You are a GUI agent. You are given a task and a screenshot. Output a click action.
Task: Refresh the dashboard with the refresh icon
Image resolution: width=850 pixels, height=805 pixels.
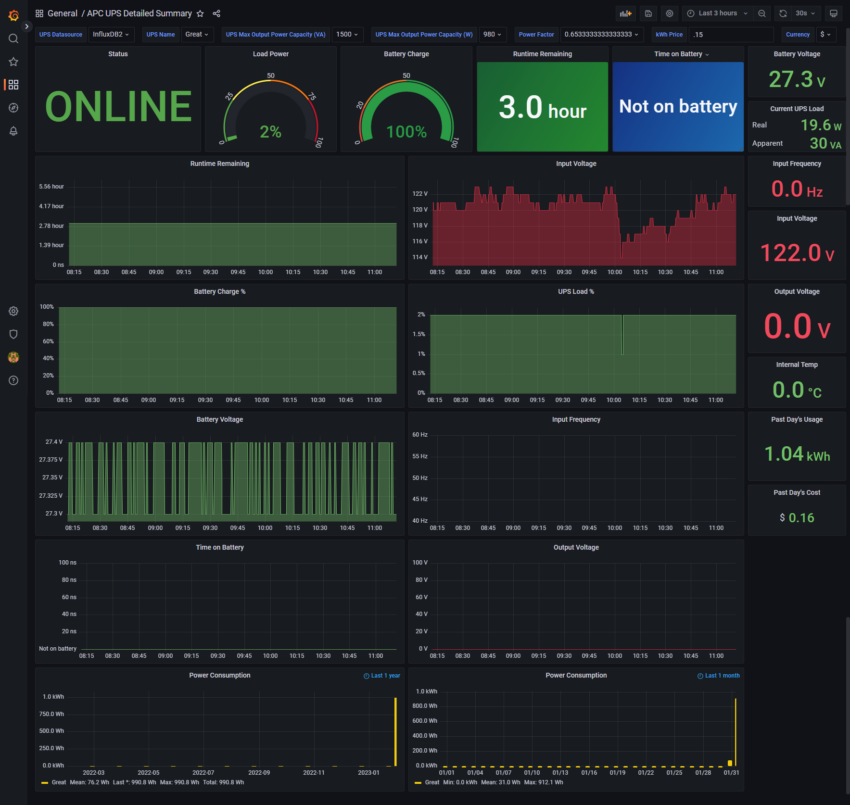click(783, 12)
